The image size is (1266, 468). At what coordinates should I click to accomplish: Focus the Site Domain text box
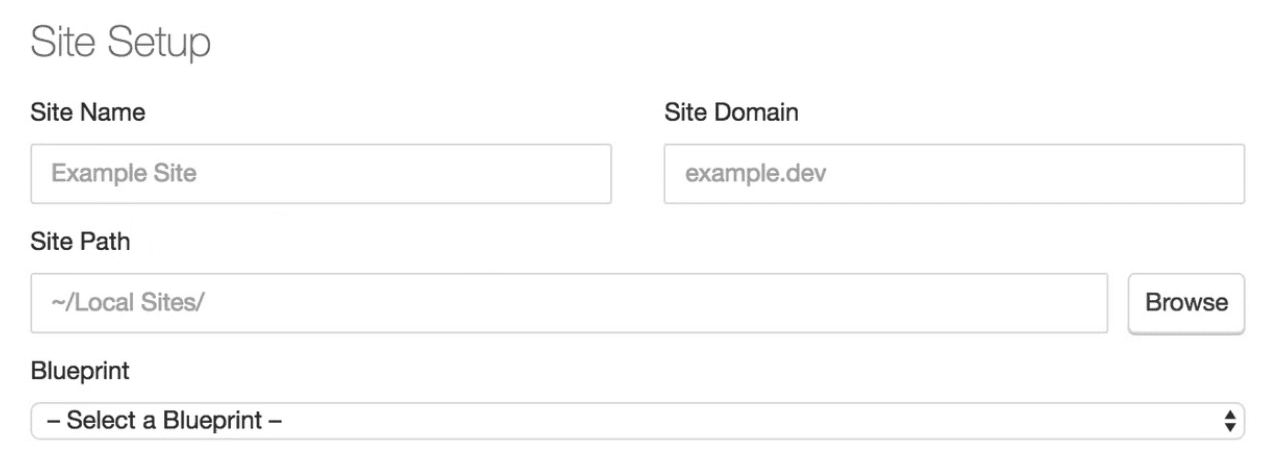coord(954,174)
